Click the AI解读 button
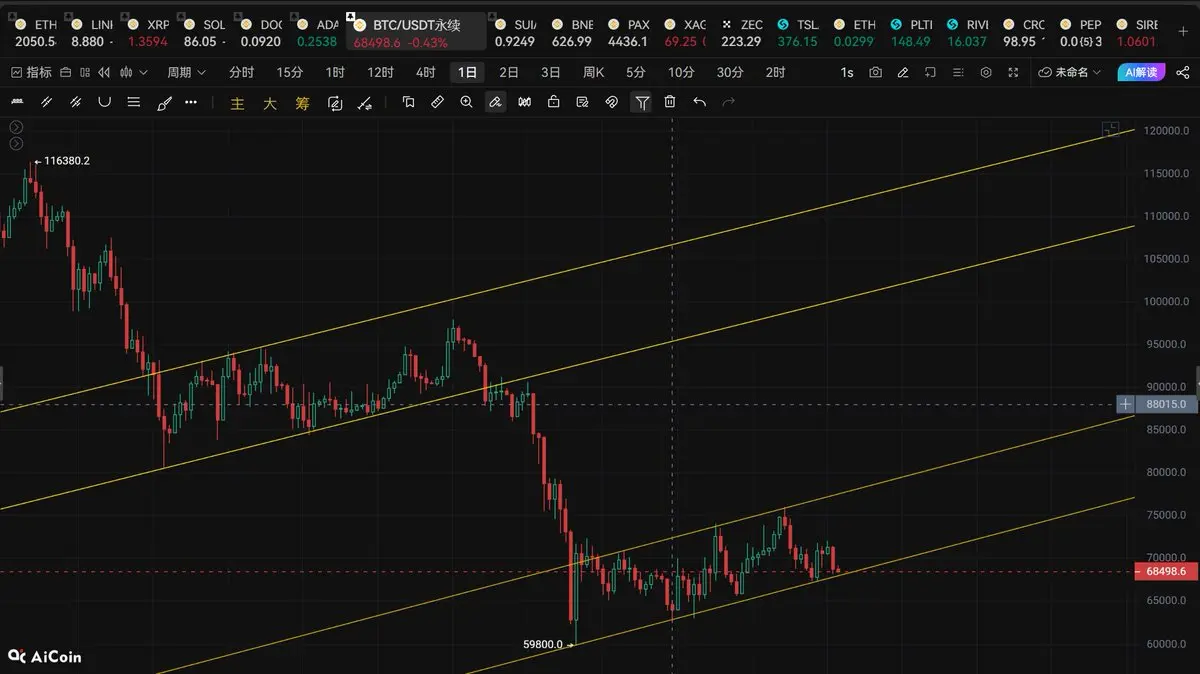1200x674 pixels. [1141, 72]
